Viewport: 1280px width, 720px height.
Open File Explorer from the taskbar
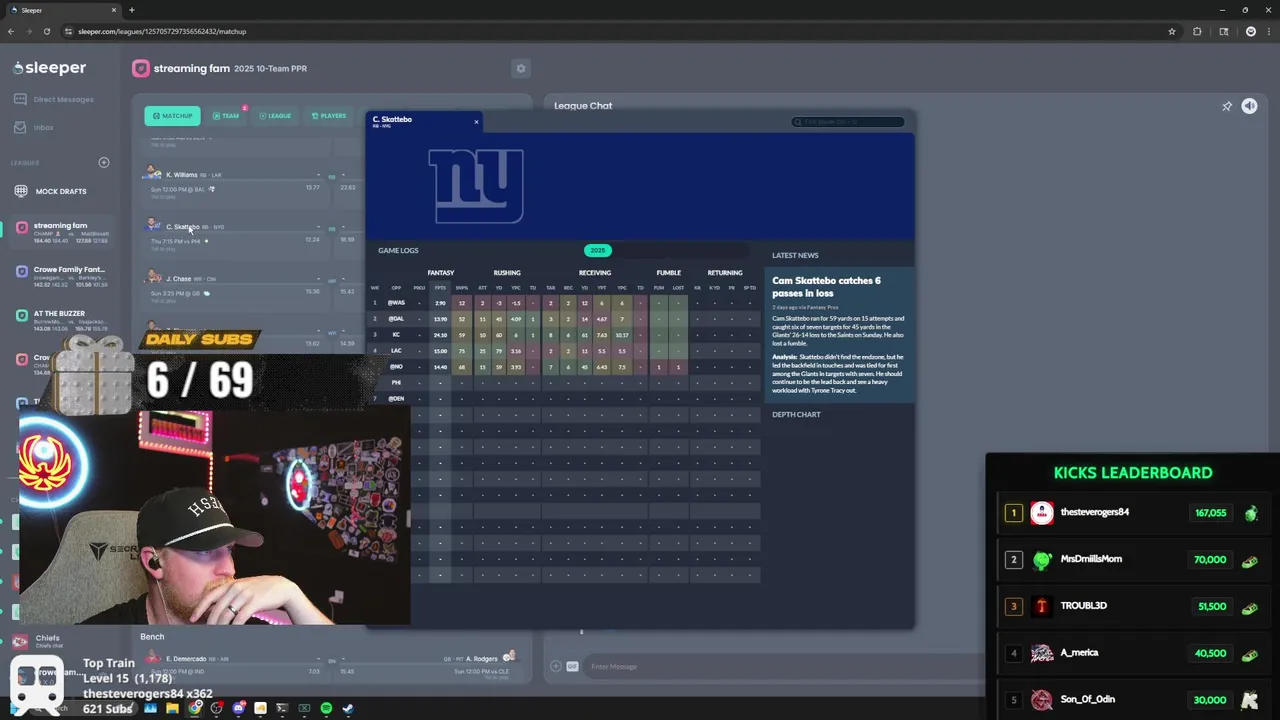click(x=172, y=708)
